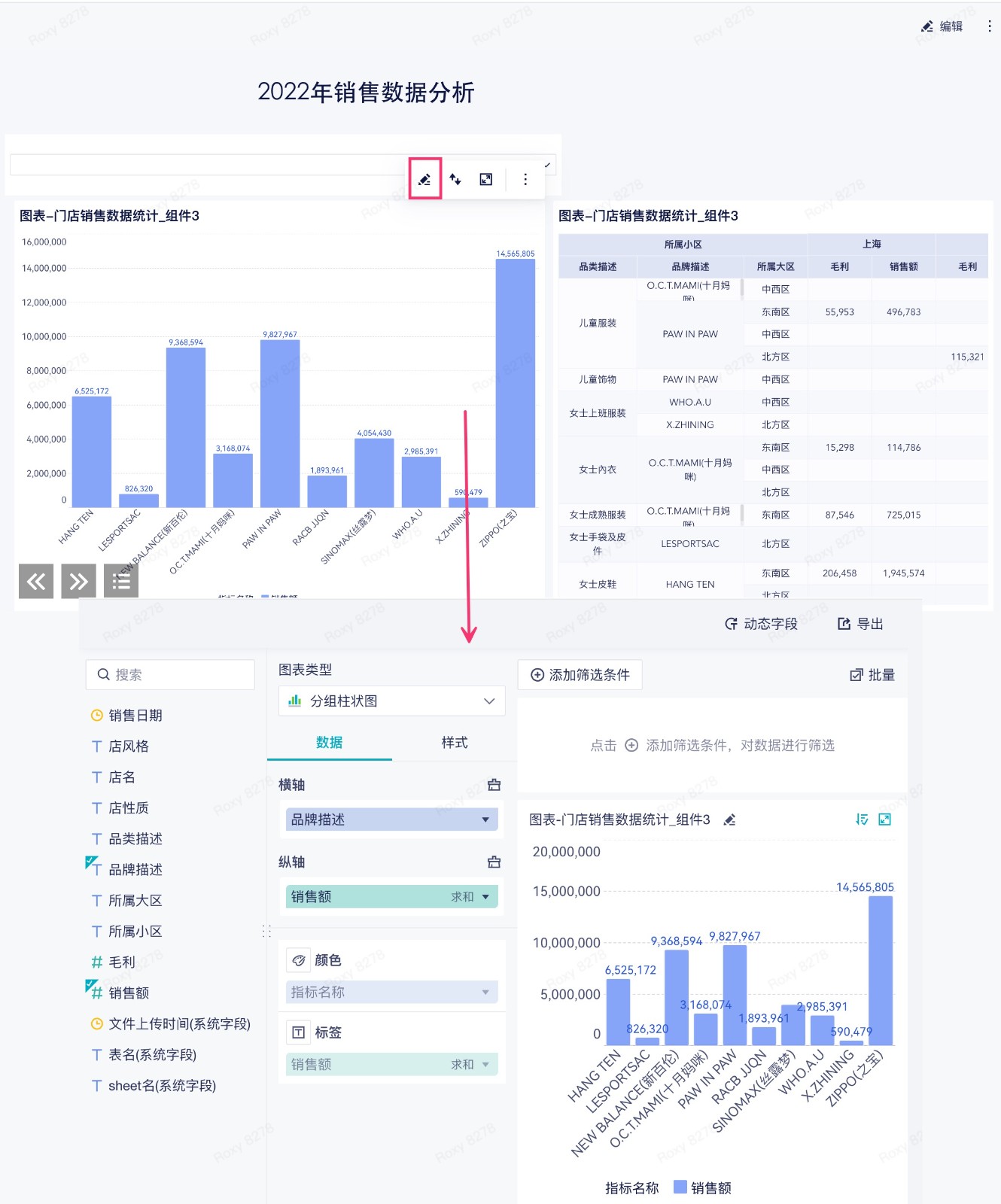Click the 横轴 clear field icon
Viewport: 1001px width, 1204px height.
(494, 785)
